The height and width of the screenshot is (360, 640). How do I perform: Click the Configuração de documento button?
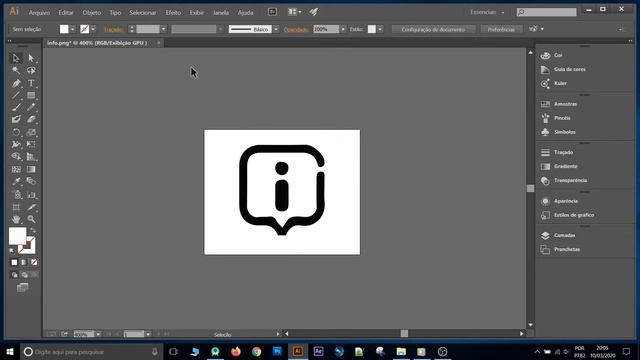pyautogui.click(x=433, y=29)
